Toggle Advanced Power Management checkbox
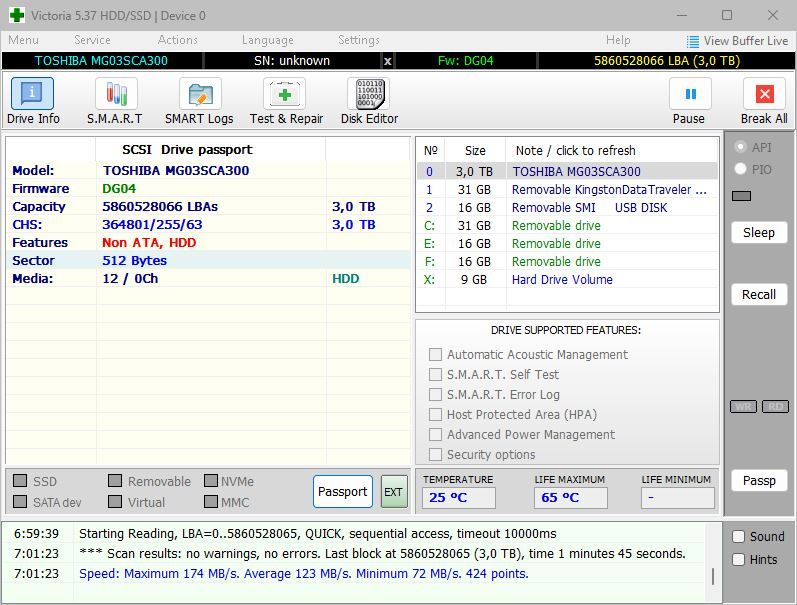Image resolution: width=797 pixels, height=605 pixels. pyautogui.click(x=435, y=435)
